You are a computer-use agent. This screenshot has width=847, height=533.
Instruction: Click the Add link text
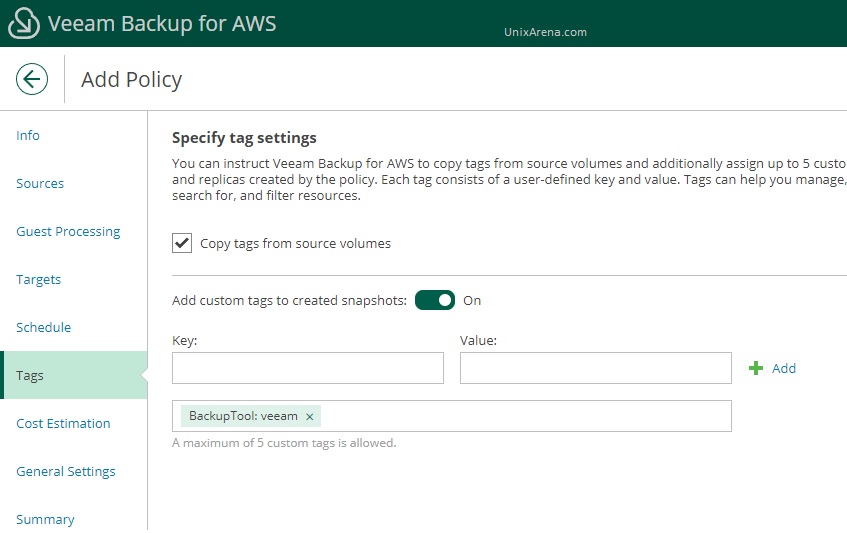[x=784, y=368]
